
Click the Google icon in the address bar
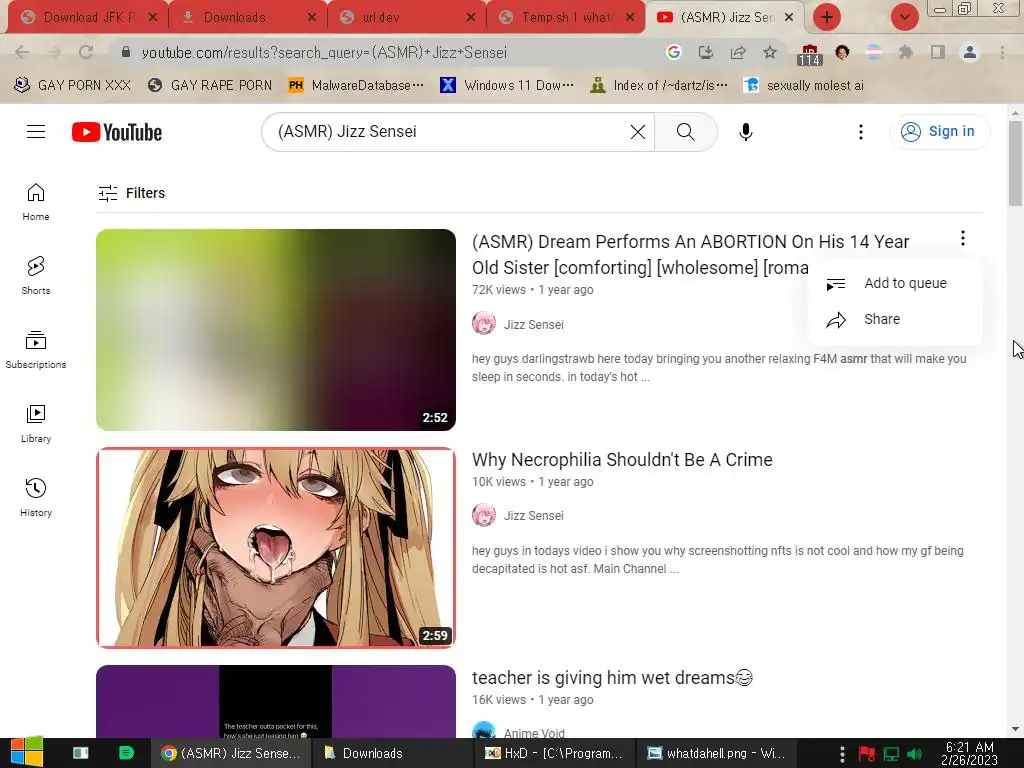[674, 52]
